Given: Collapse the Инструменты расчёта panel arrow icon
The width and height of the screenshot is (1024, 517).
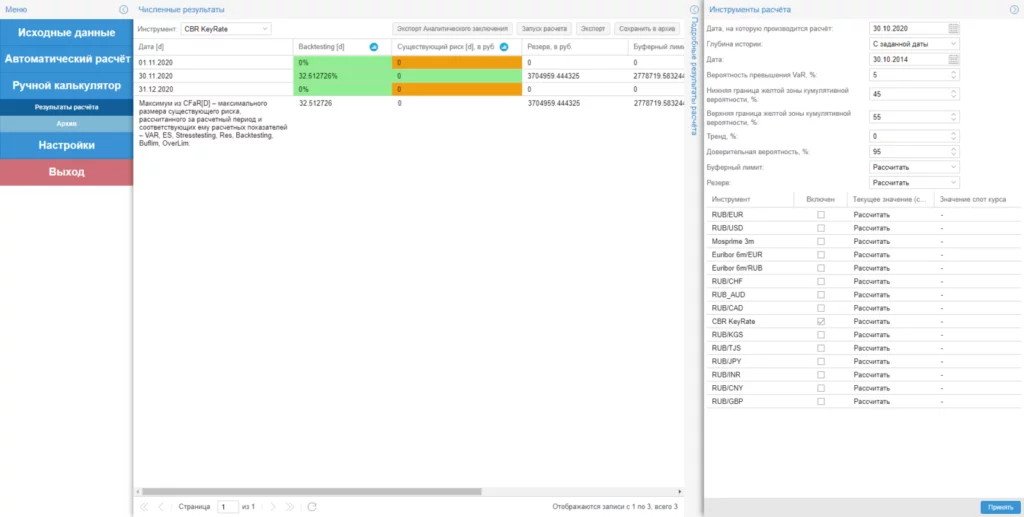Looking at the screenshot, I should click(1014, 9).
